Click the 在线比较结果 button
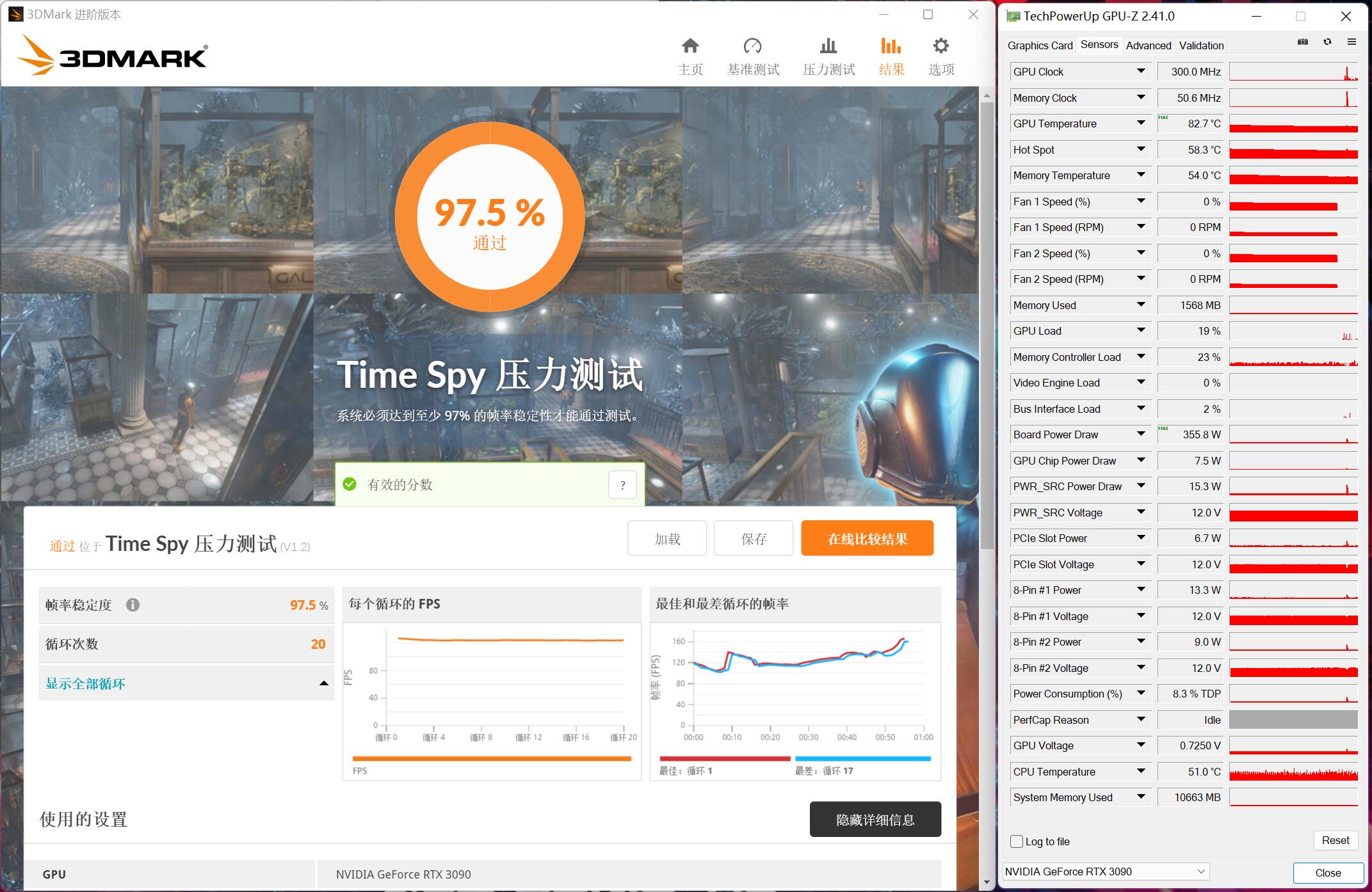The width and height of the screenshot is (1372, 892). [x=867, y=538]
